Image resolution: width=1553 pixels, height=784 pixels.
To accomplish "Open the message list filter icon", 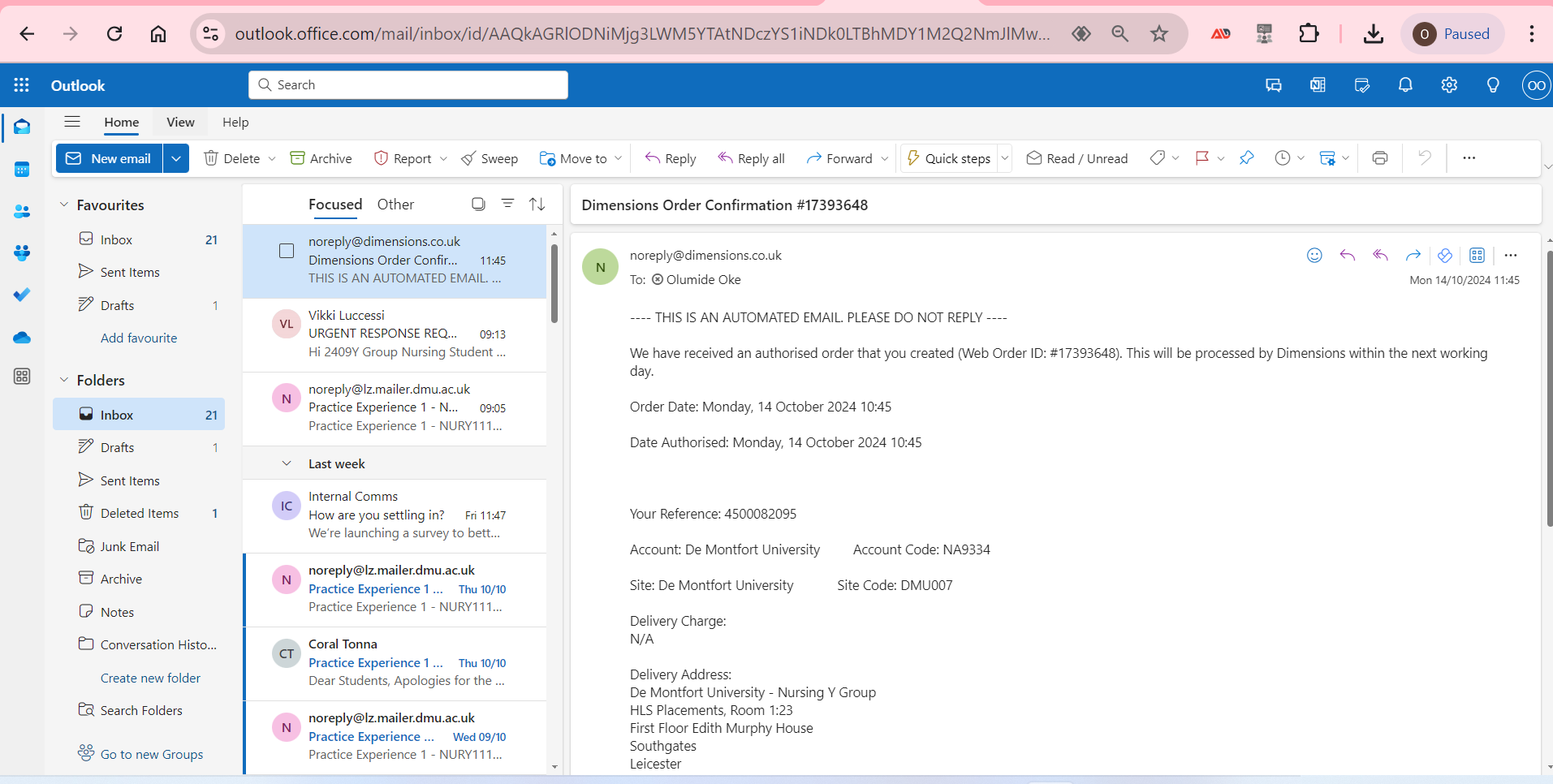I will click(507, 205).
